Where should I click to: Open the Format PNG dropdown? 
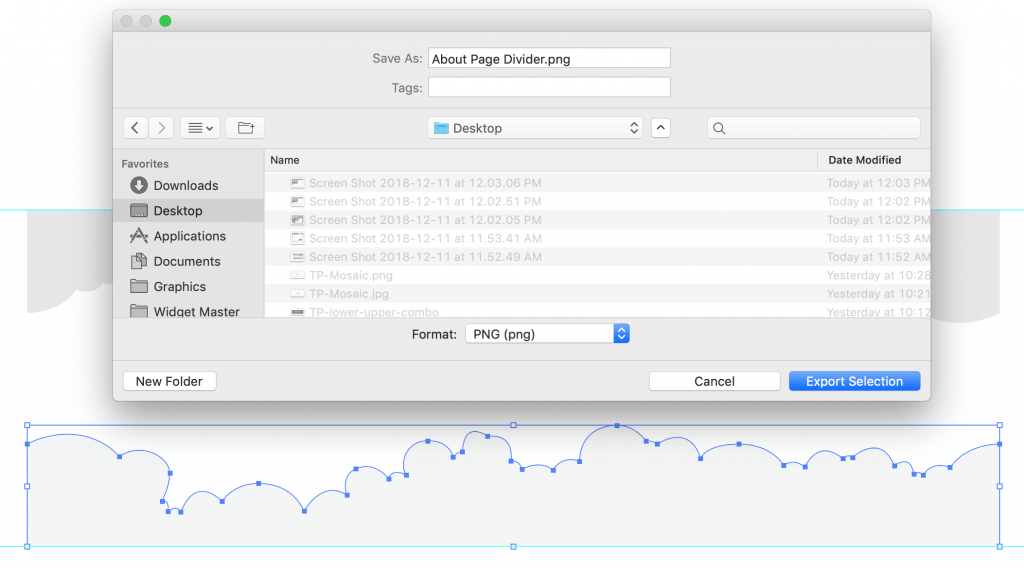coord(547,334)
